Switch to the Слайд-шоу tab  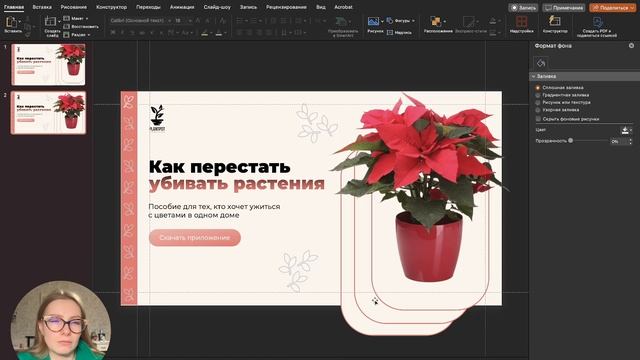tap(217, 7)
